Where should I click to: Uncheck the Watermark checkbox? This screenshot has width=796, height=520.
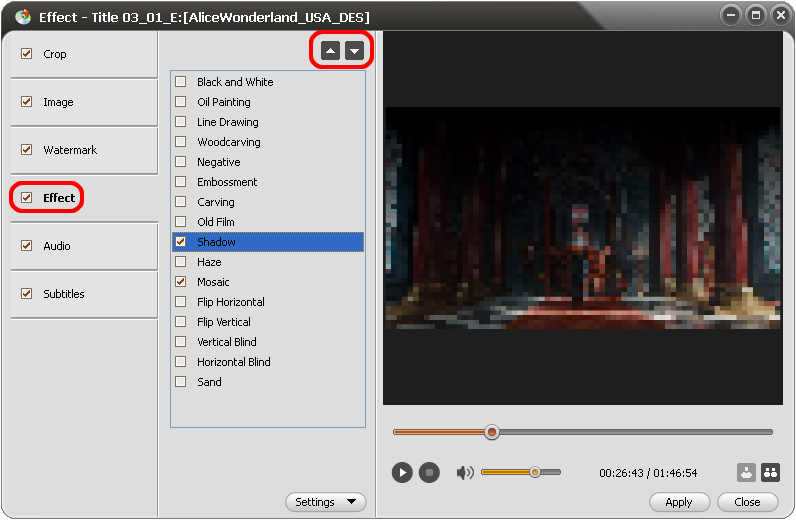[x=26, y=149]
